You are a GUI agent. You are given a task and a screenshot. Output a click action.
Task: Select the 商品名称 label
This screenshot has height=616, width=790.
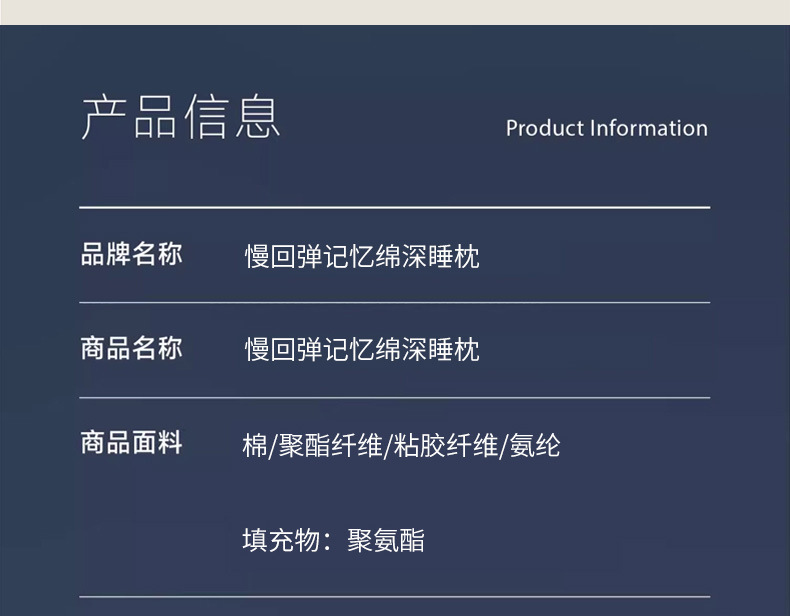click(131, 348)
